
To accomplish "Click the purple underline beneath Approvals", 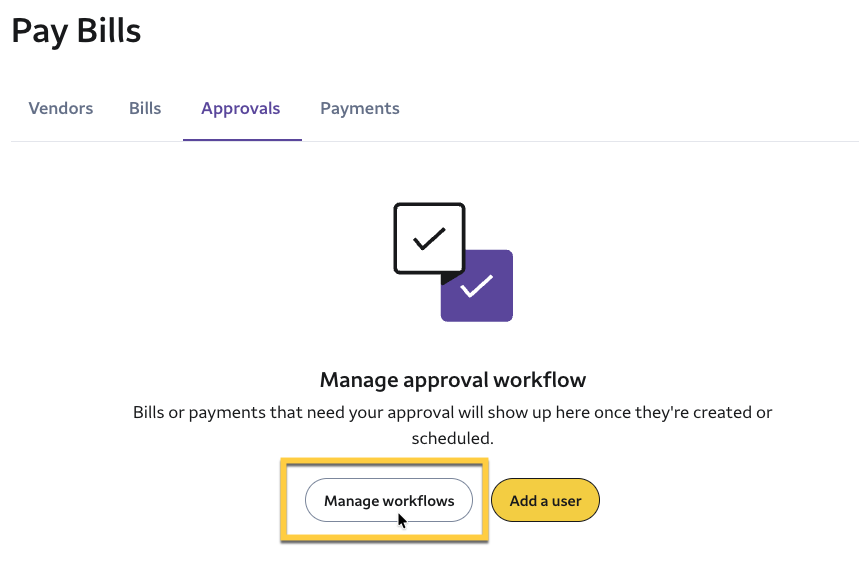I will [242, 140].
